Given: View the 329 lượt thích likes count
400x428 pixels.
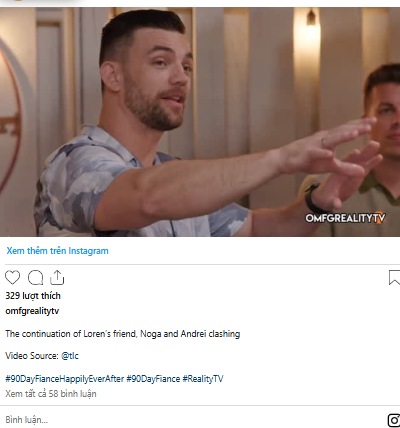Looking at the screenshot, I should click(33, 296).
